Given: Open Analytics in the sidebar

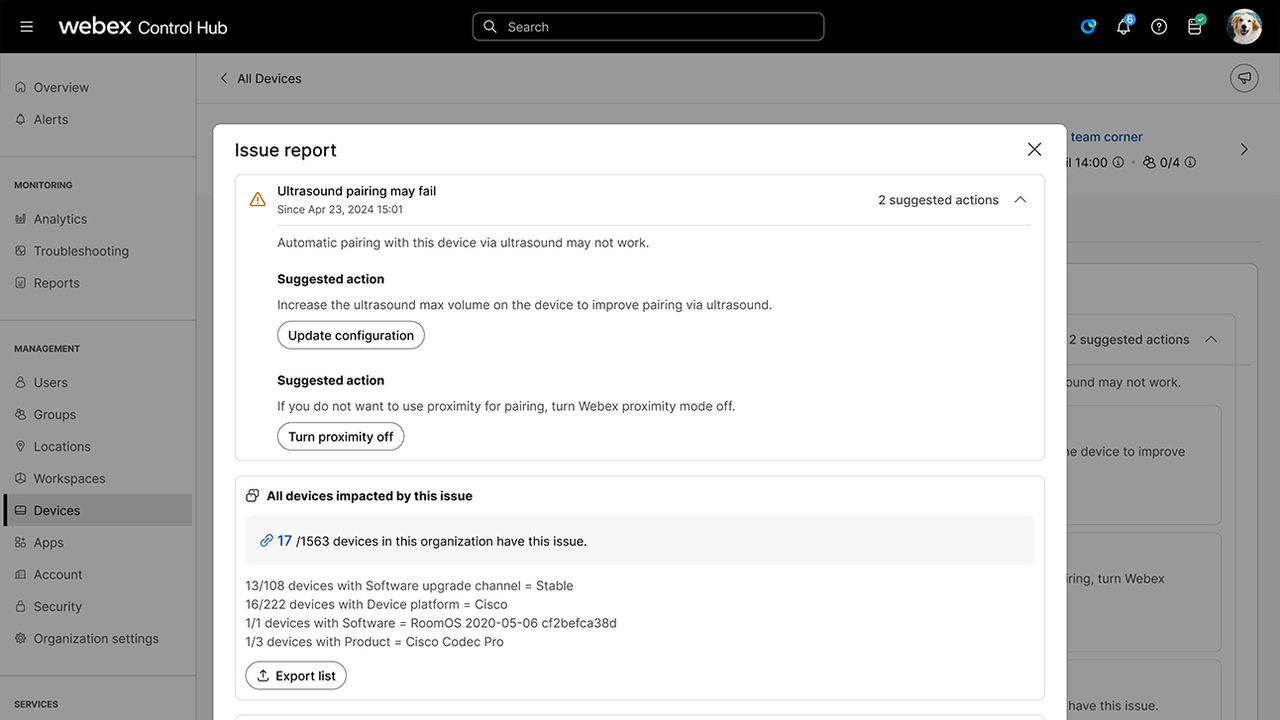Looking at the screenshot, I should click(60, 219).
